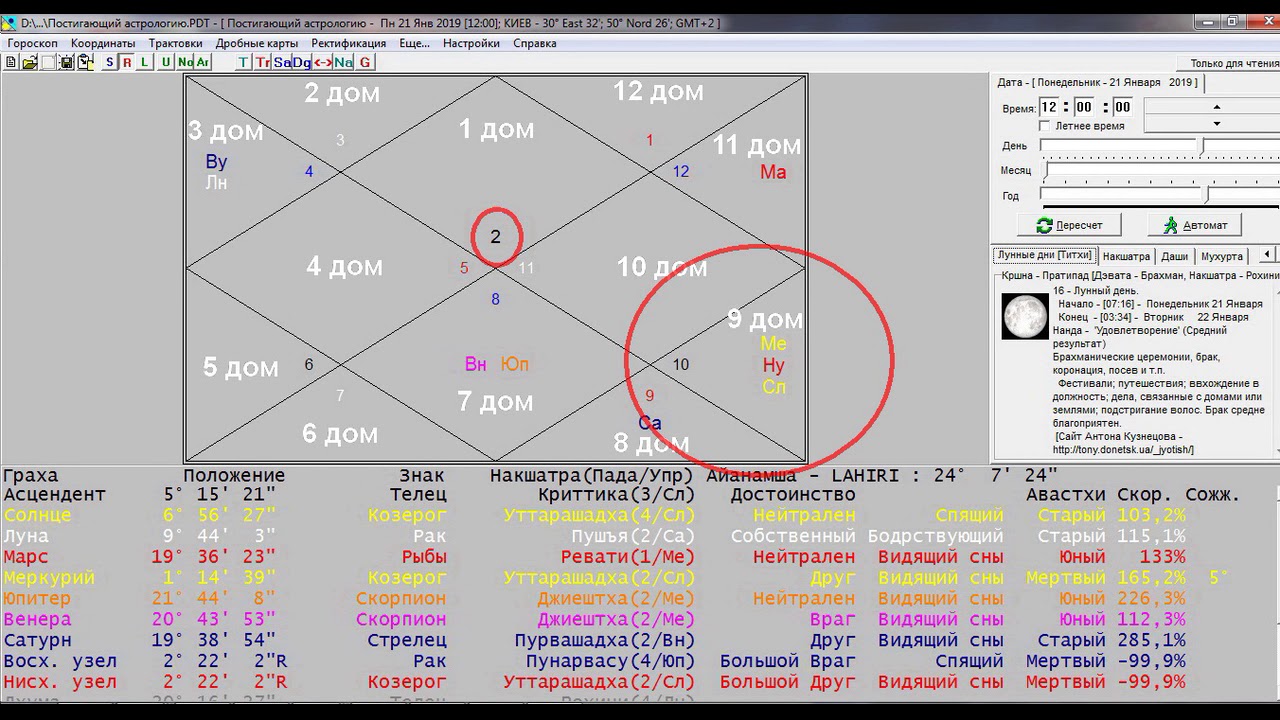This screenshot has width=1280, height=720.
Task: Click the Луна row label
Action: pyautogui.click(x=26, y=536)
